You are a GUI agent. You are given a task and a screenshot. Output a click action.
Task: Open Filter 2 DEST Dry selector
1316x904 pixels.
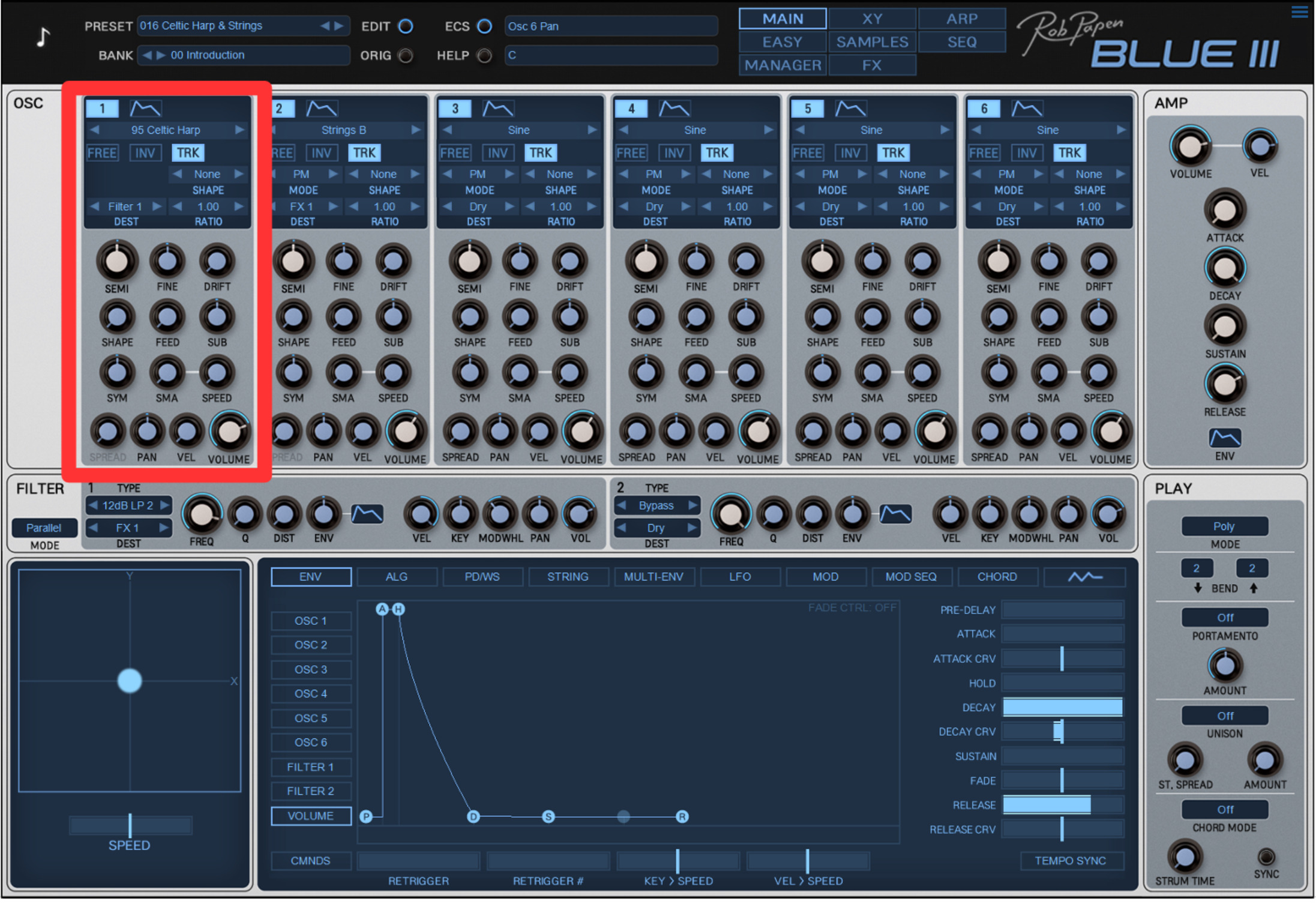656,528
